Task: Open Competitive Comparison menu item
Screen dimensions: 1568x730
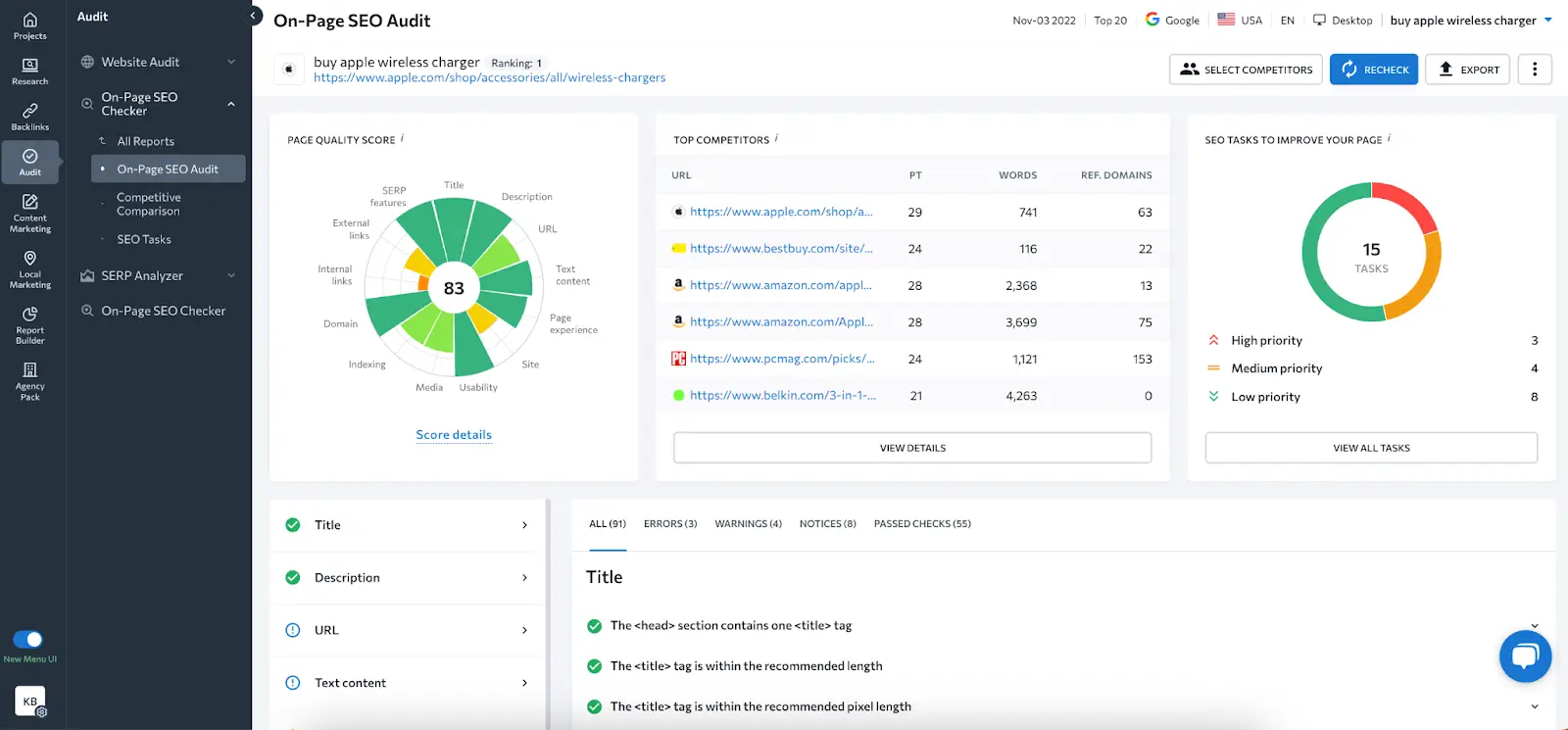Action: click(x=149, y=204)
